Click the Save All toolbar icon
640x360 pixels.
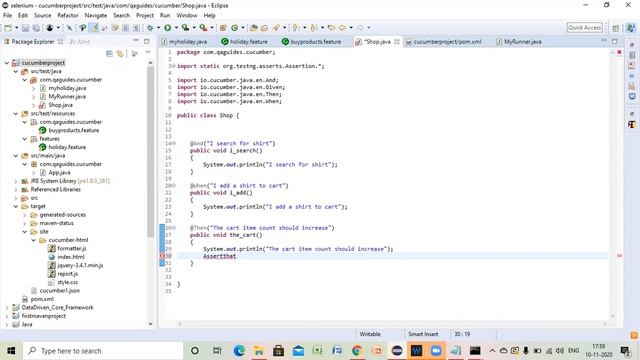(36, 28)
